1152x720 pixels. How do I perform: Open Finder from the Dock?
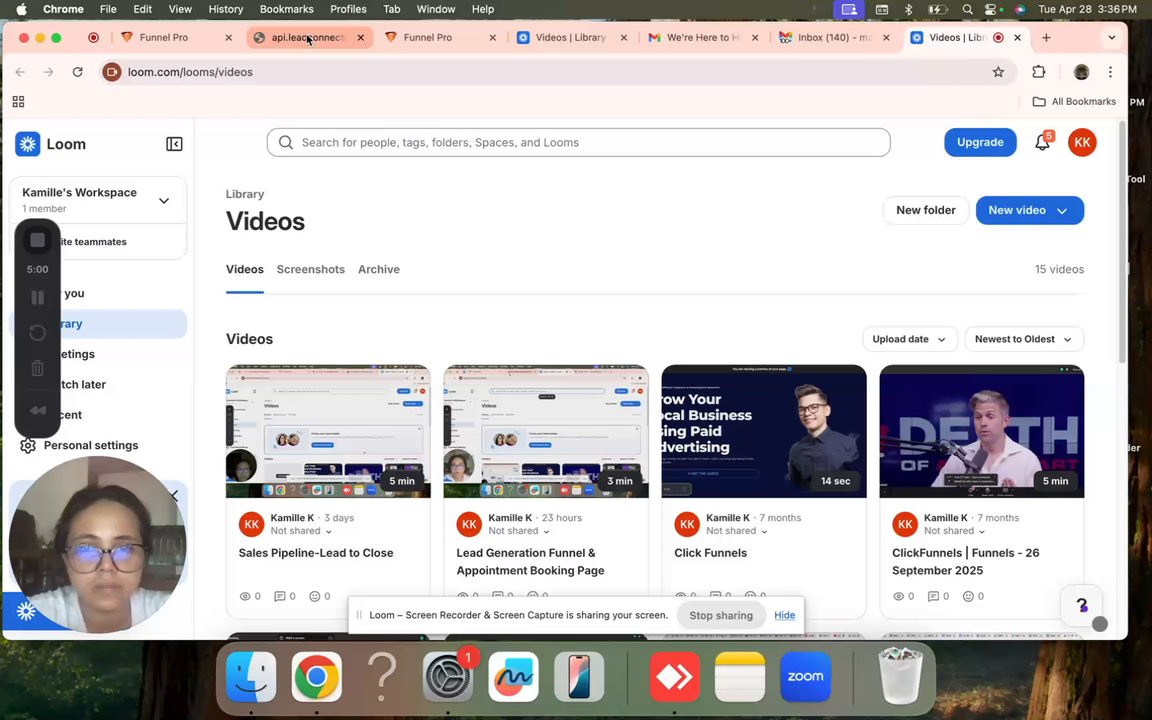tap(251, 677)
